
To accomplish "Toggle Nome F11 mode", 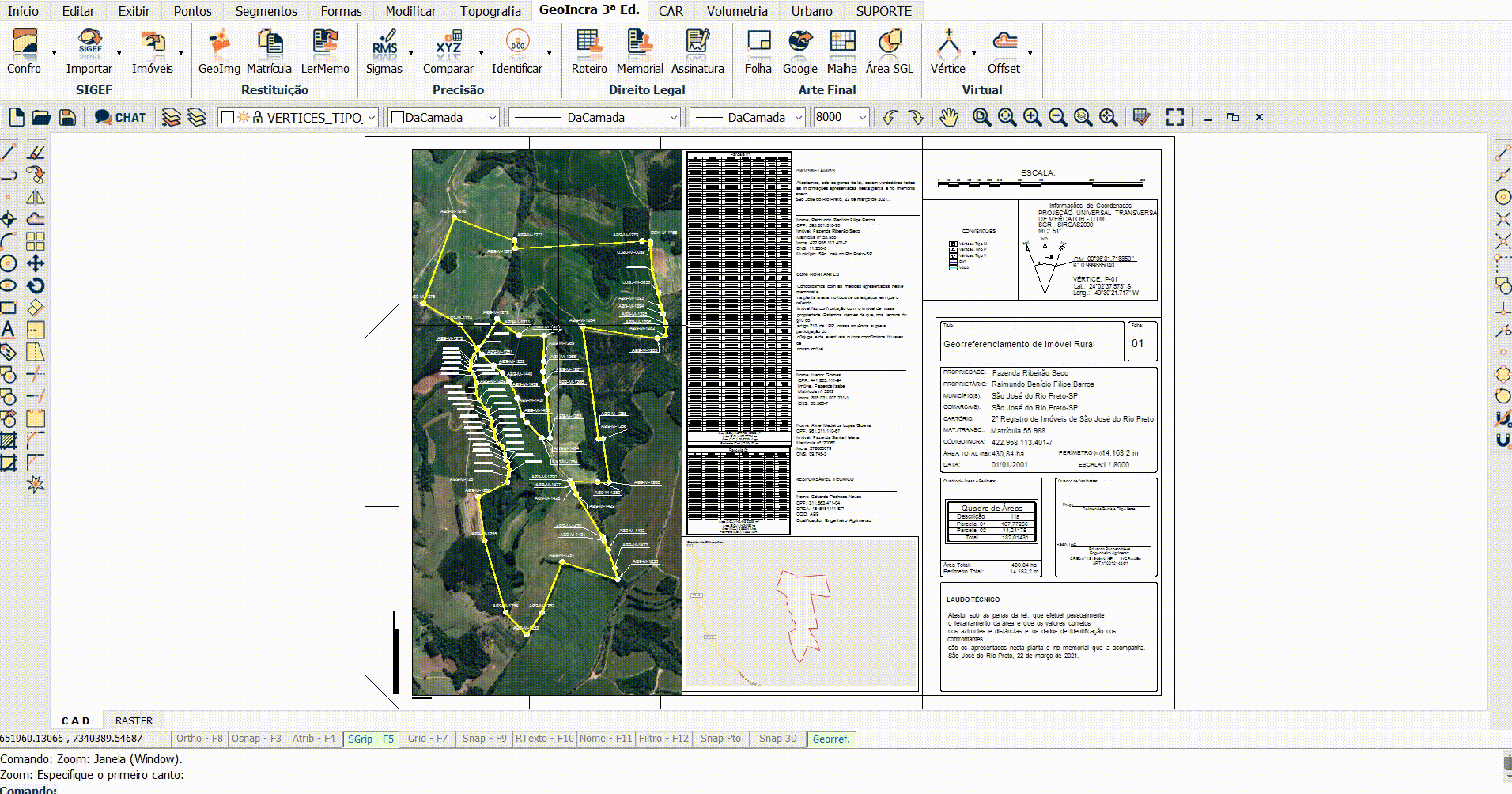I will 606,739.
